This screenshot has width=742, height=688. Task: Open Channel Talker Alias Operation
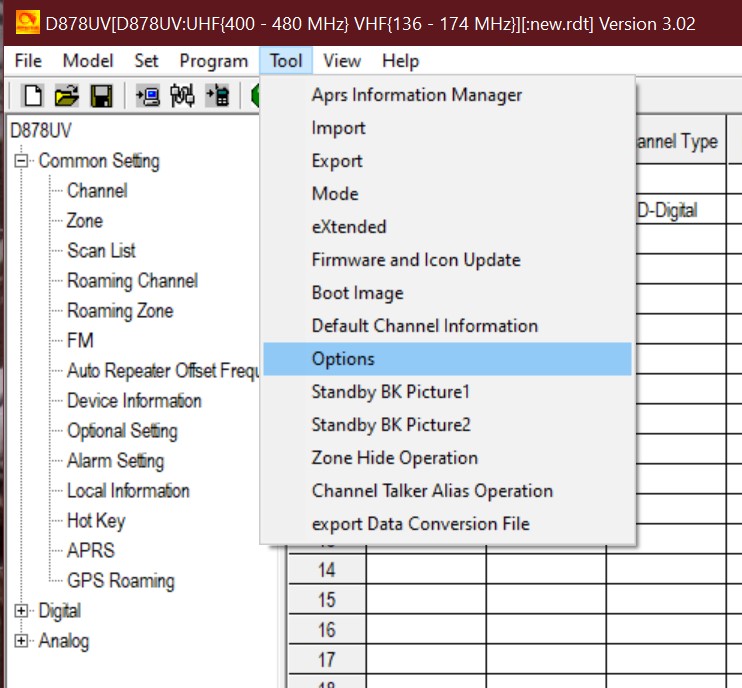447,491
